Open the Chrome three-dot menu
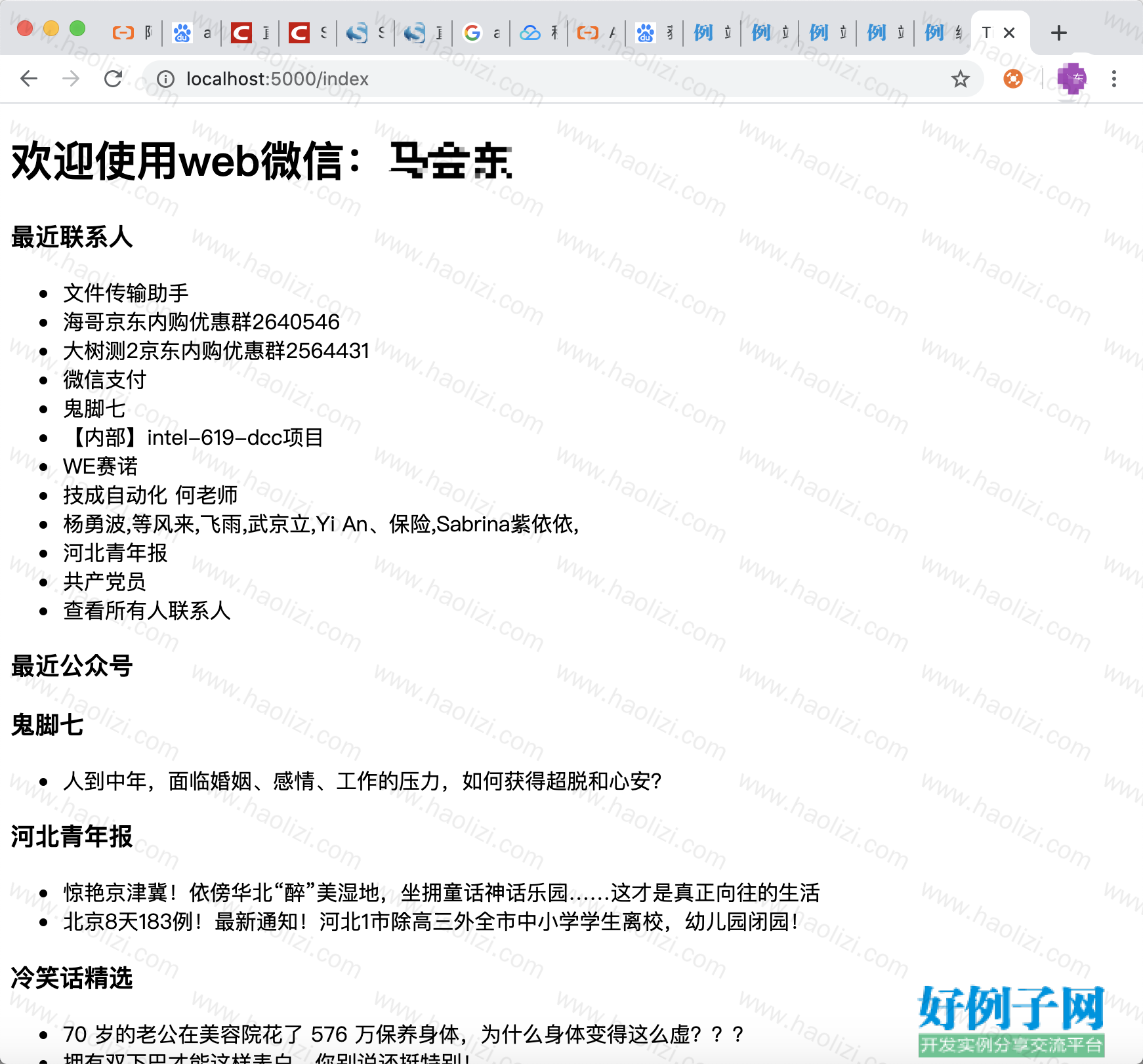 (1113, 79)
